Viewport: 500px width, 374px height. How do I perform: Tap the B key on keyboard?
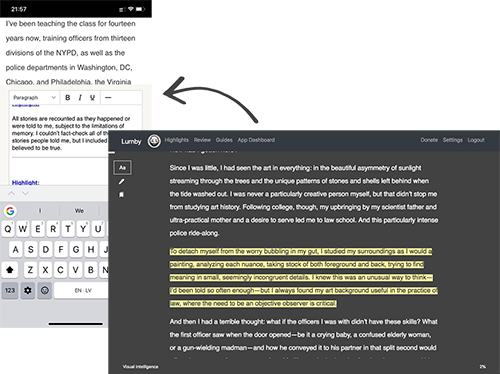tap(91, 270)
